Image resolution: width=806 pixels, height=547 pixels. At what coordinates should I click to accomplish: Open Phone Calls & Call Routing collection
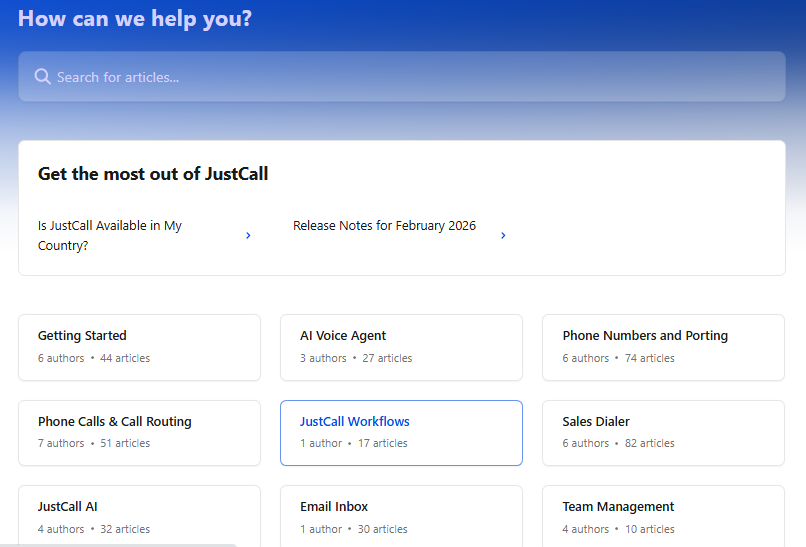[139, 433]
